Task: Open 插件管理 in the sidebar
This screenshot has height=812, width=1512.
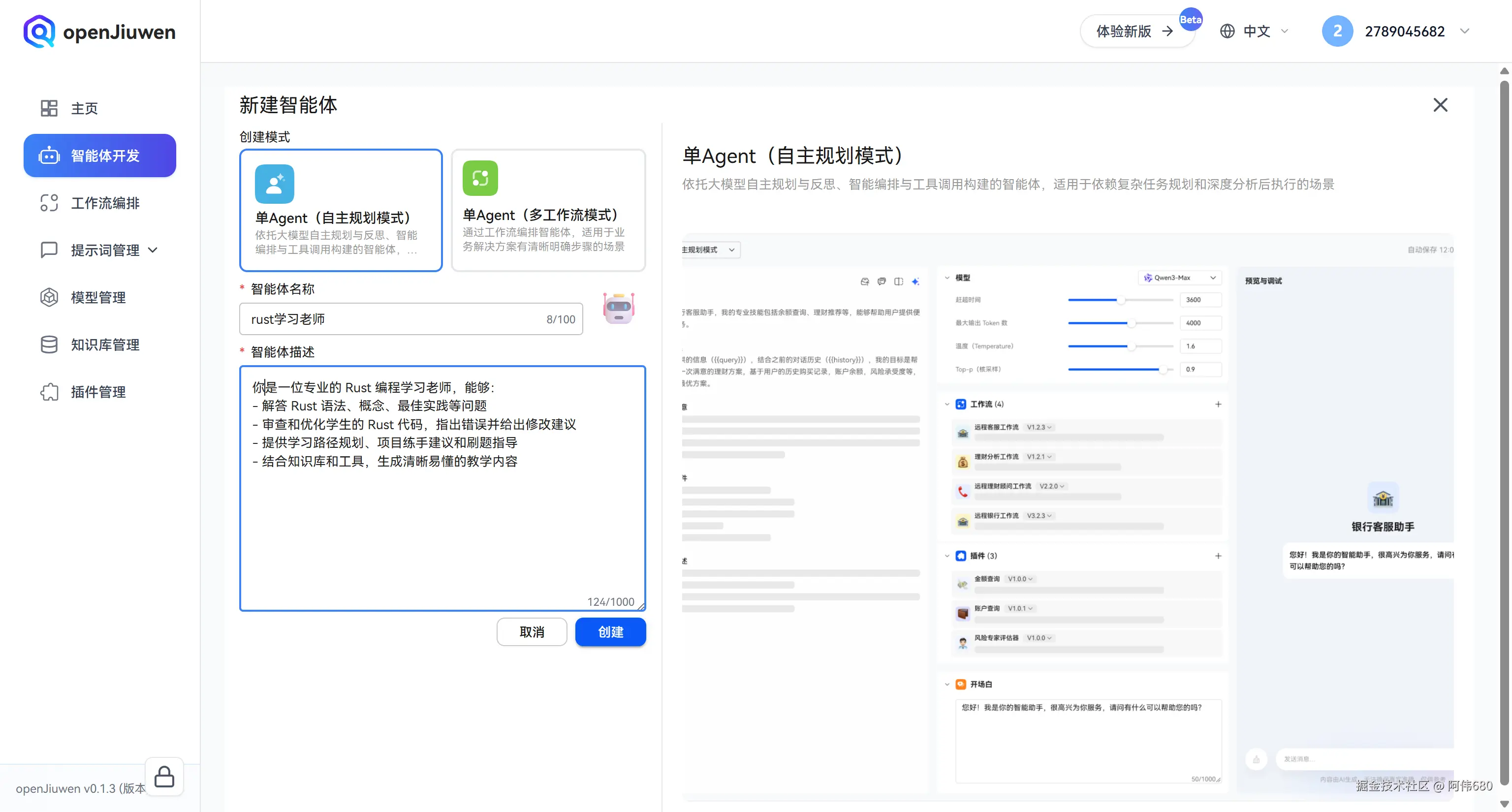Action: pos(98,392)
